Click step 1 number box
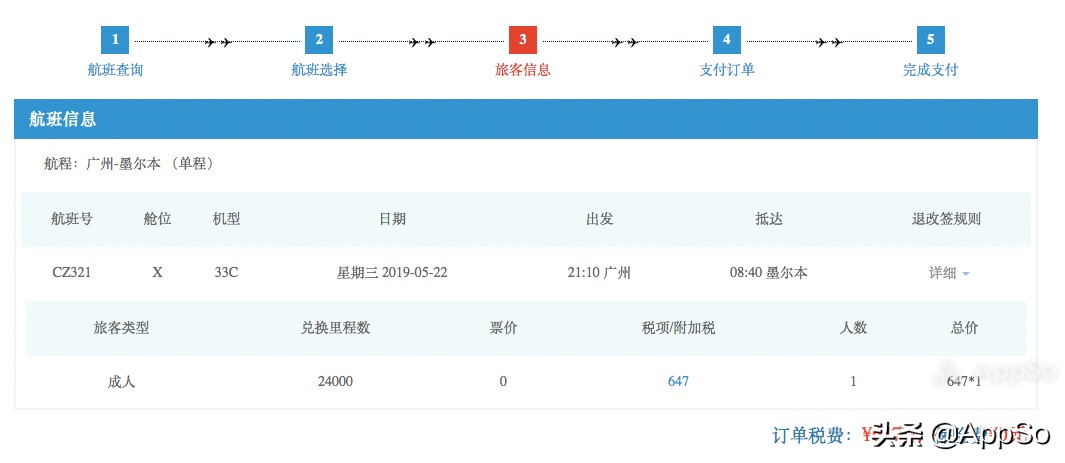The image size is (1065, 463). point(115,39)
